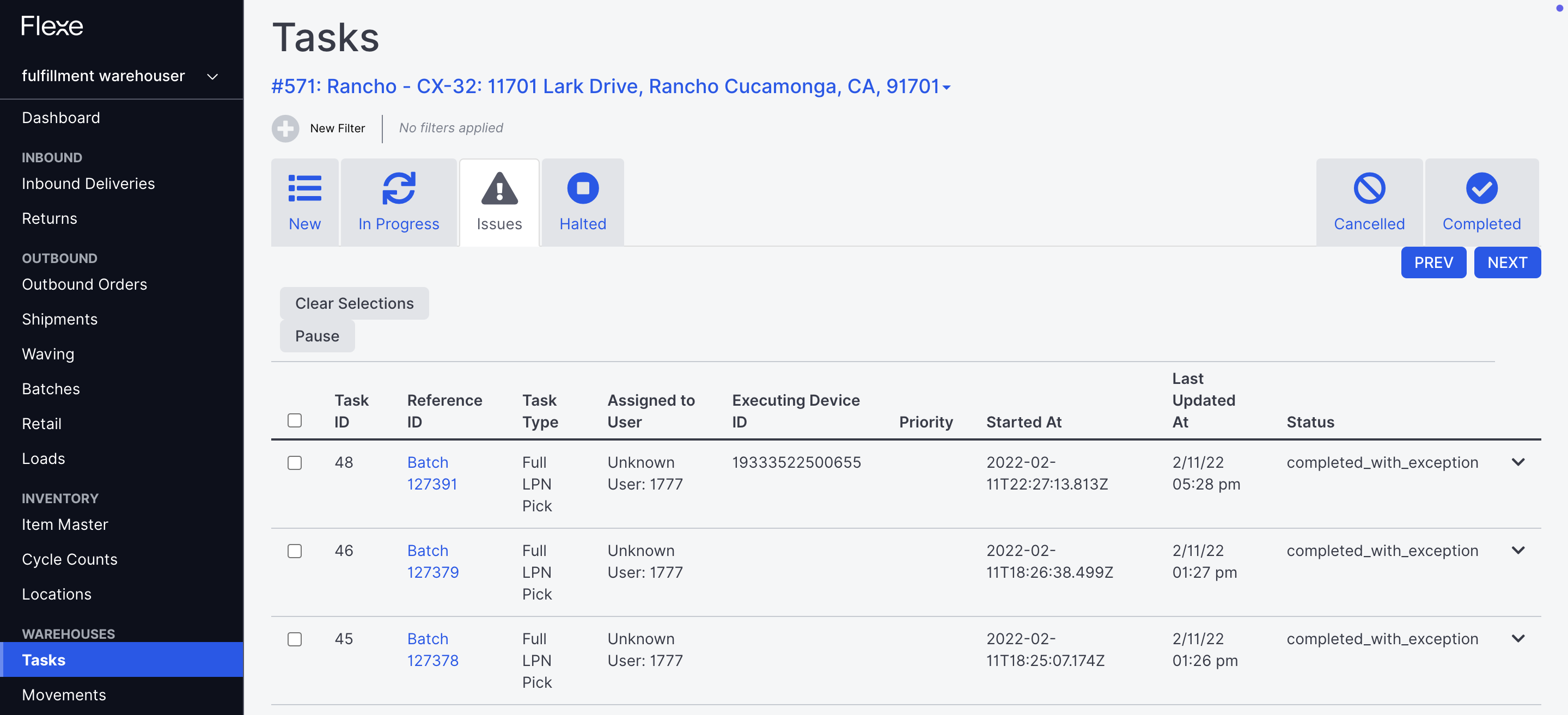Go to Dashboard in sidebar

61,118
